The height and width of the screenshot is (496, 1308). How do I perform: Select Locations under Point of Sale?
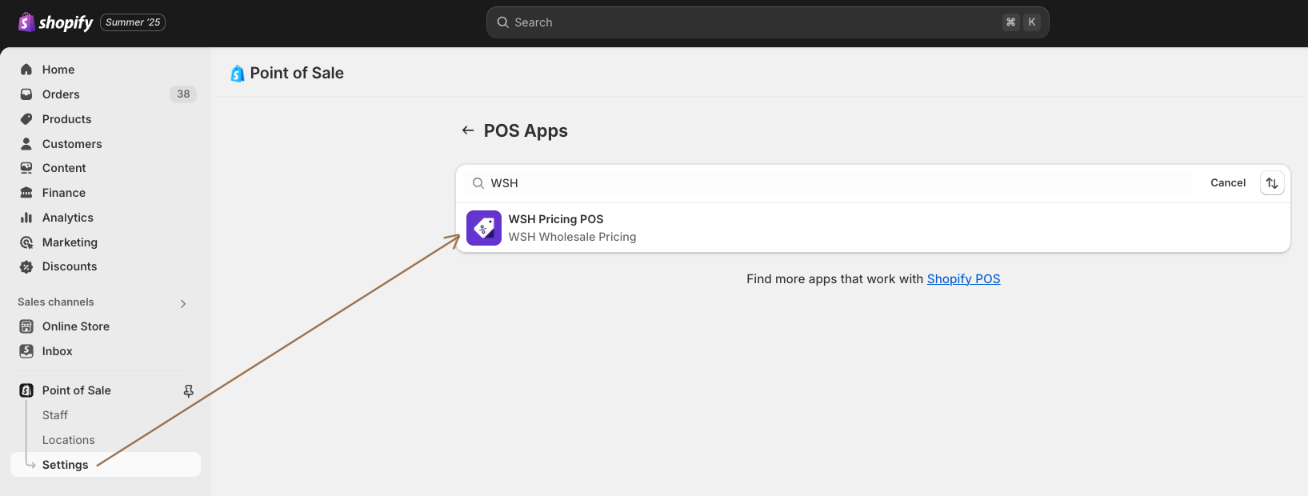coord(68,440)
